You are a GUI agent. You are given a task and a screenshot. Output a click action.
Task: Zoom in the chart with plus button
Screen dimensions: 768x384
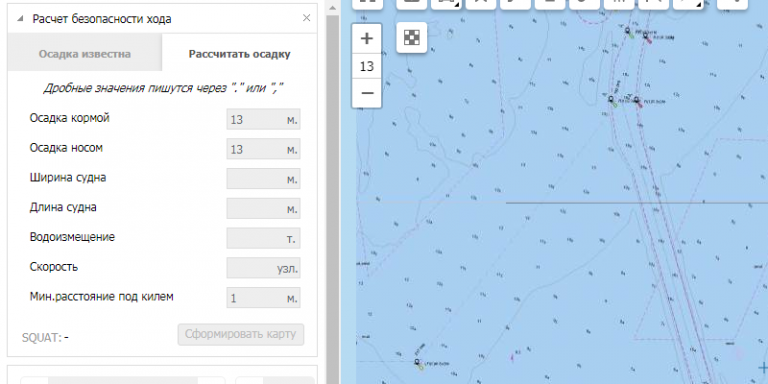coord(367,38)
